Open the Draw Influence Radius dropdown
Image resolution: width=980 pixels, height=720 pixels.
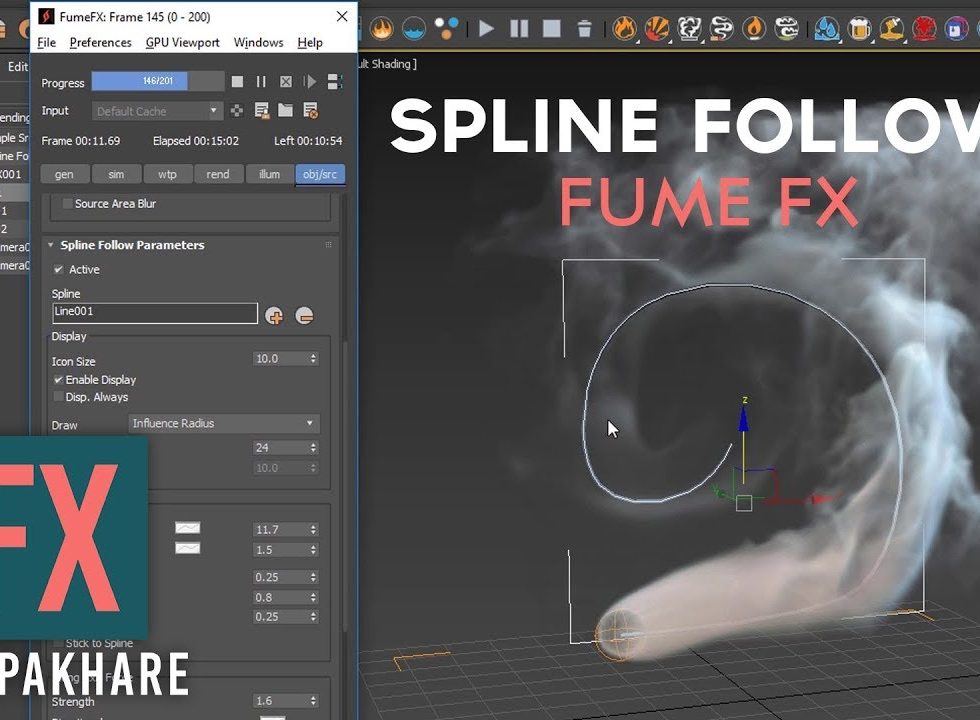pyautogui.click(x=224, y=423)
